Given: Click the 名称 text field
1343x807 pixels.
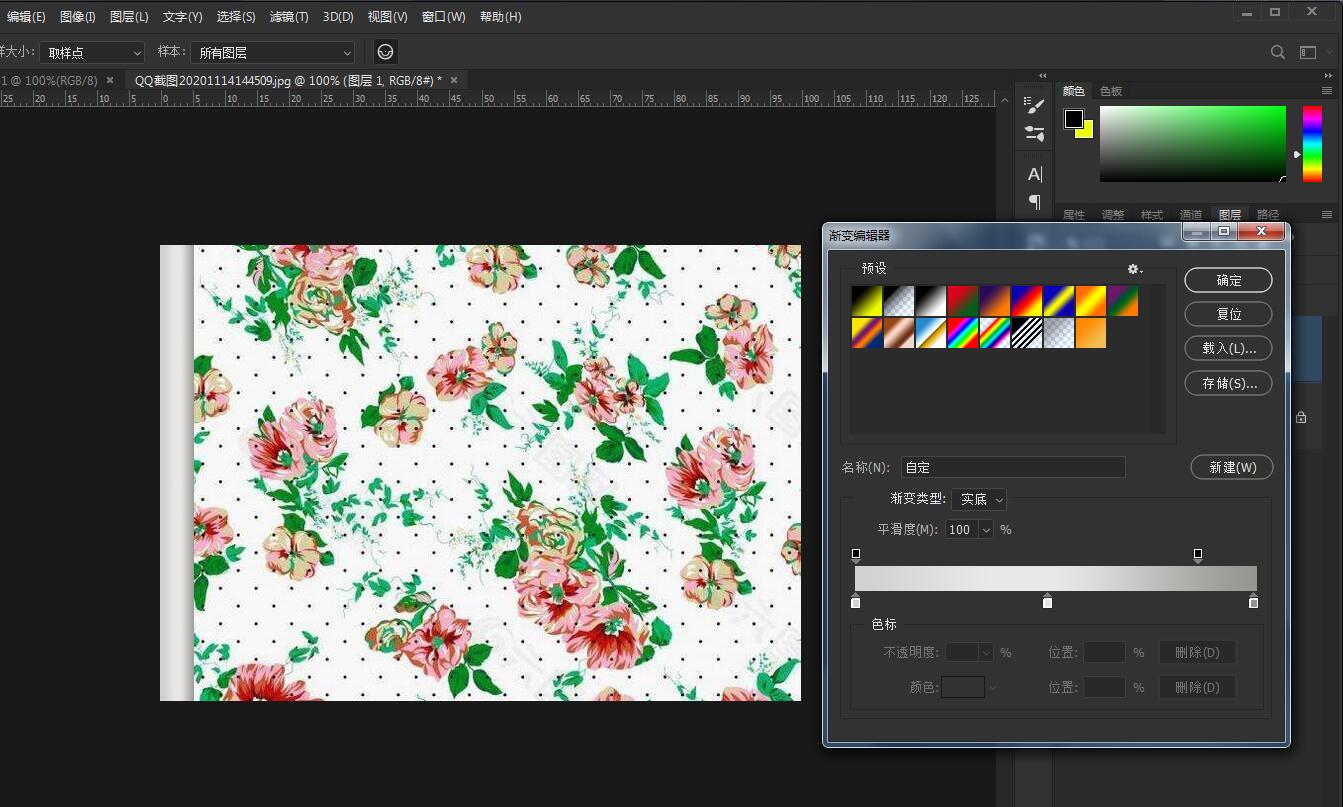Looking at the screenshot, I should tap(1012, 467).
